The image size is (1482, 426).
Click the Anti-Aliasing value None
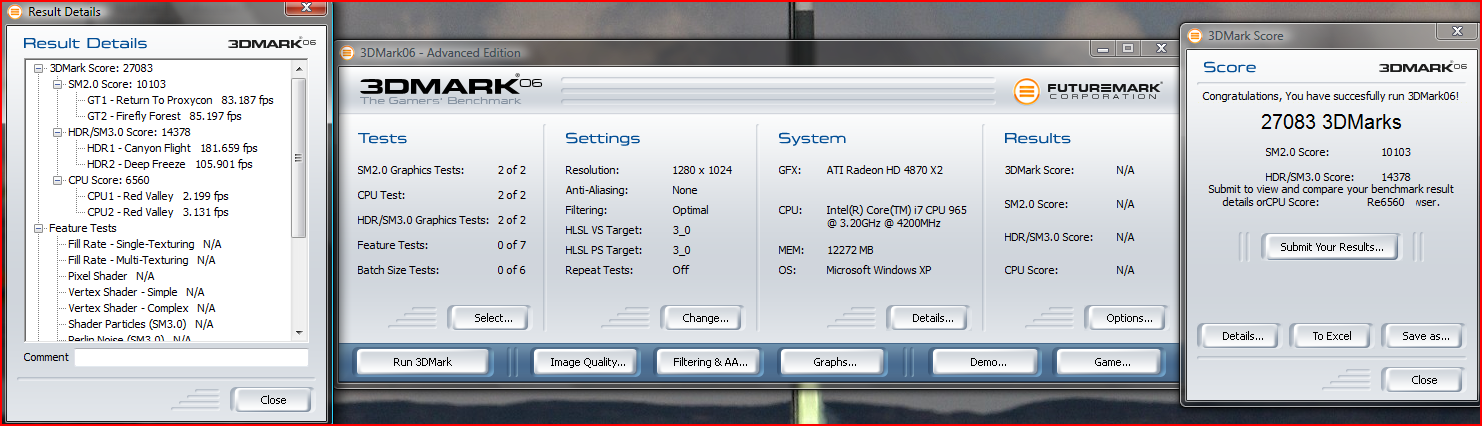point(685,190)
